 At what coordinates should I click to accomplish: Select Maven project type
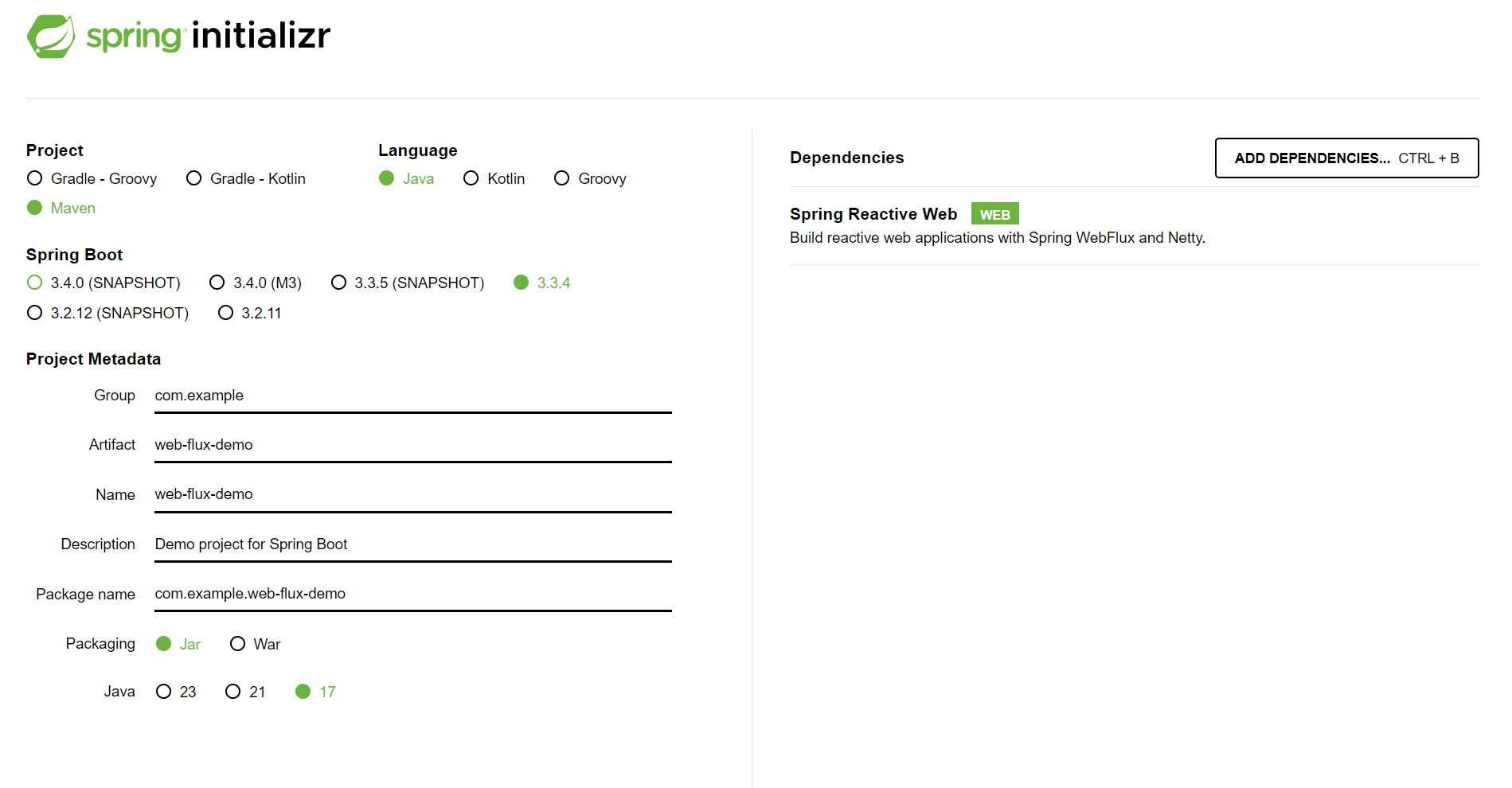pyautogui.click(x=61, y=208)
